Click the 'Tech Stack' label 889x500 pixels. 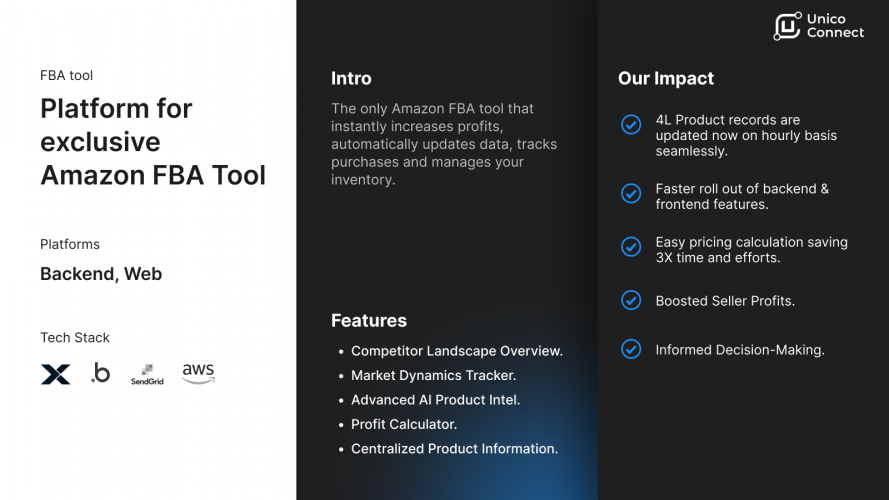coord(75,337)
